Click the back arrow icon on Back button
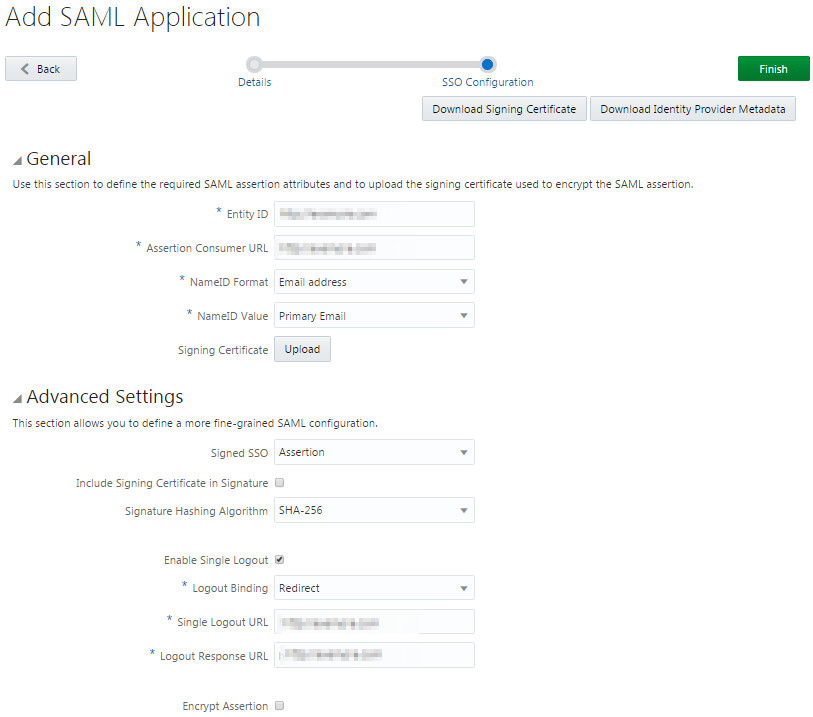Viewport: 813px width, 717px height. 27,68
